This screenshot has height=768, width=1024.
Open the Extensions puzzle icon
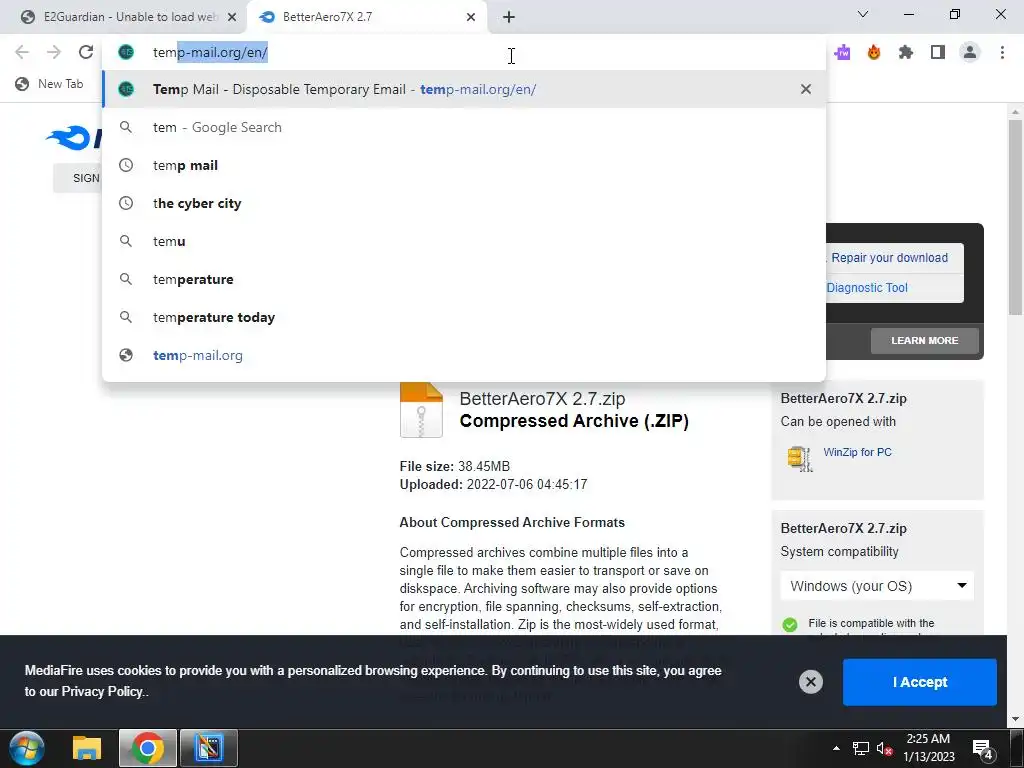(905, 52)
